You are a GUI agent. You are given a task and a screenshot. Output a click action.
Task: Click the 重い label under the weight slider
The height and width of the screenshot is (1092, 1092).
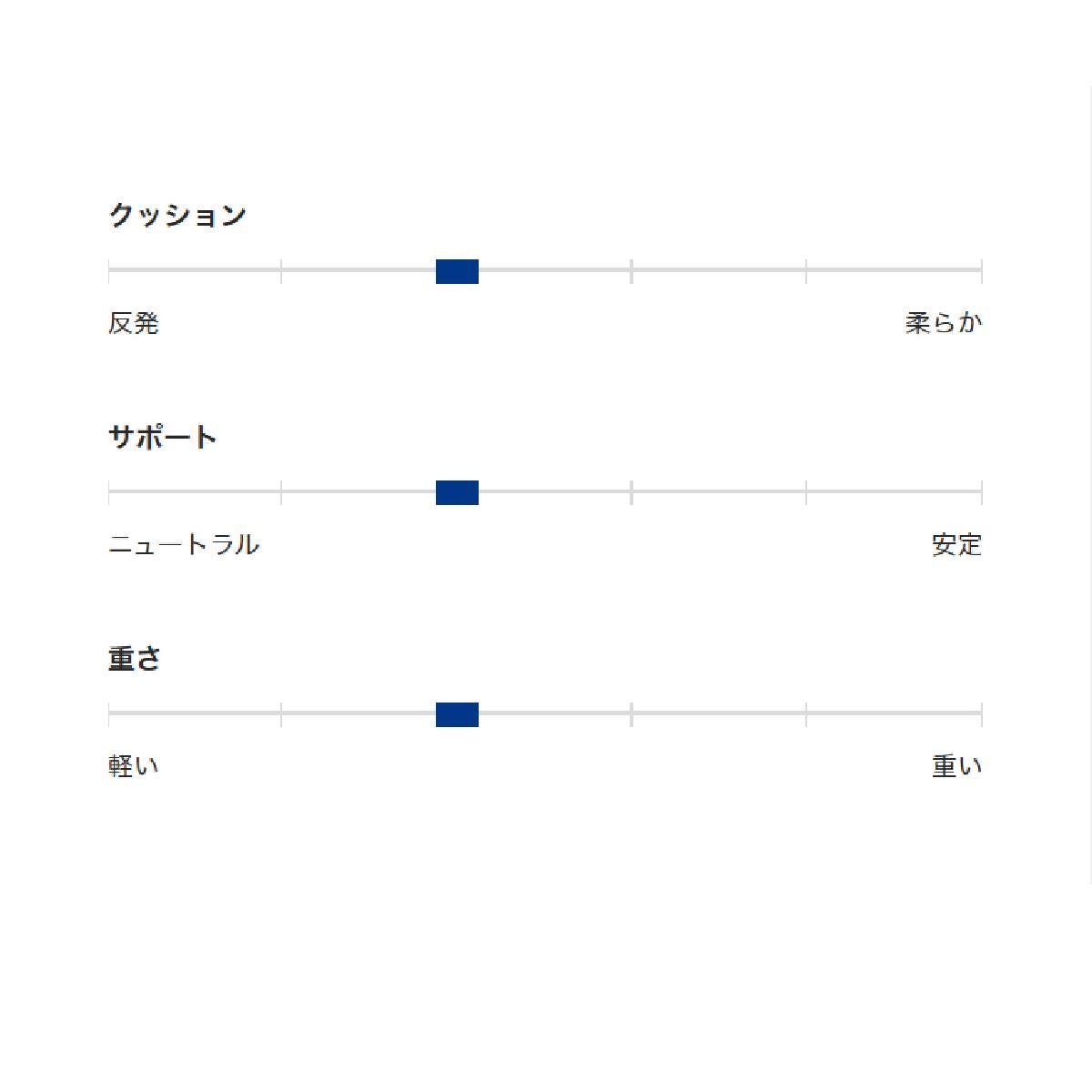click(x=956, y=766)
